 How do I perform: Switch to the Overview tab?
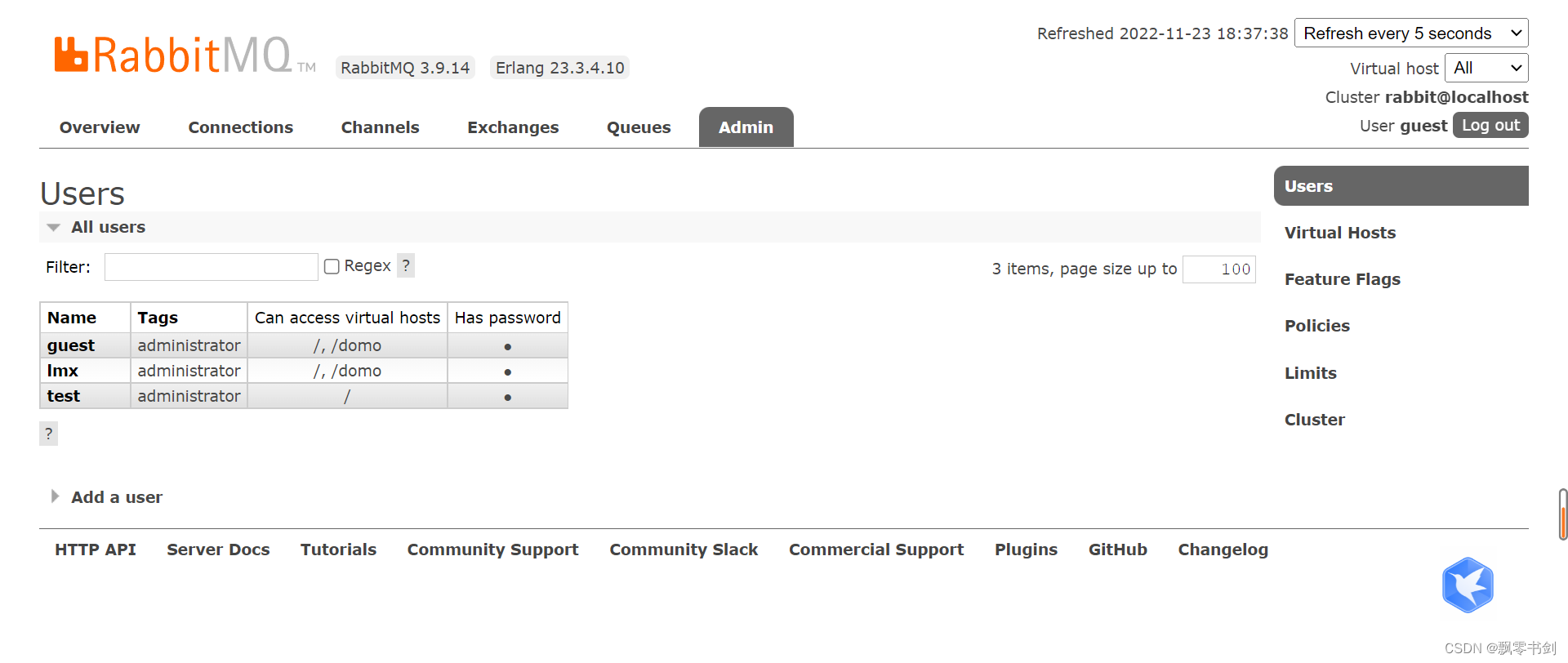coord(100,127)
